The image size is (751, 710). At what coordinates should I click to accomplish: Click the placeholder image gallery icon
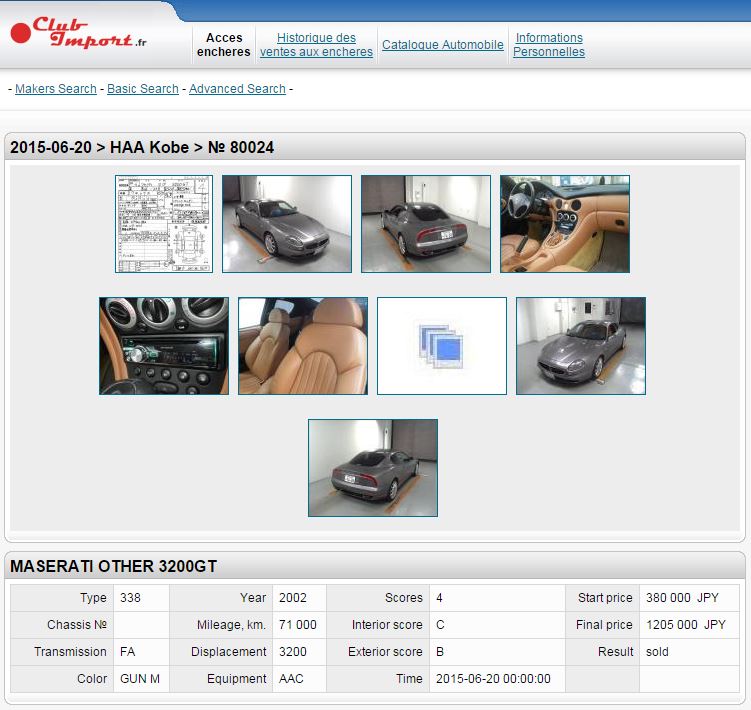pos(442,346)
